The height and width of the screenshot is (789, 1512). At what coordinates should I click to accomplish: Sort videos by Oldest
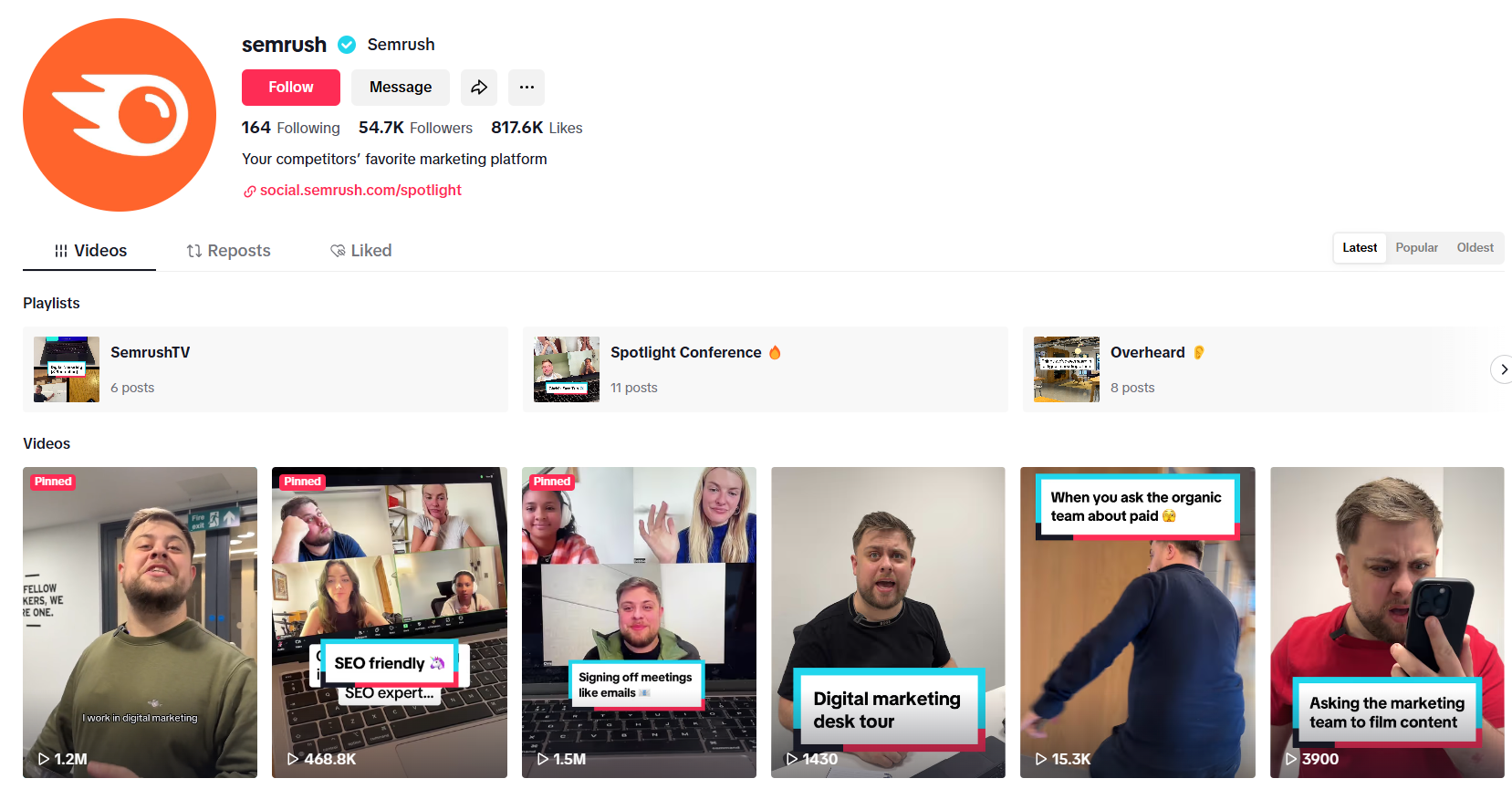(1475, 248)
